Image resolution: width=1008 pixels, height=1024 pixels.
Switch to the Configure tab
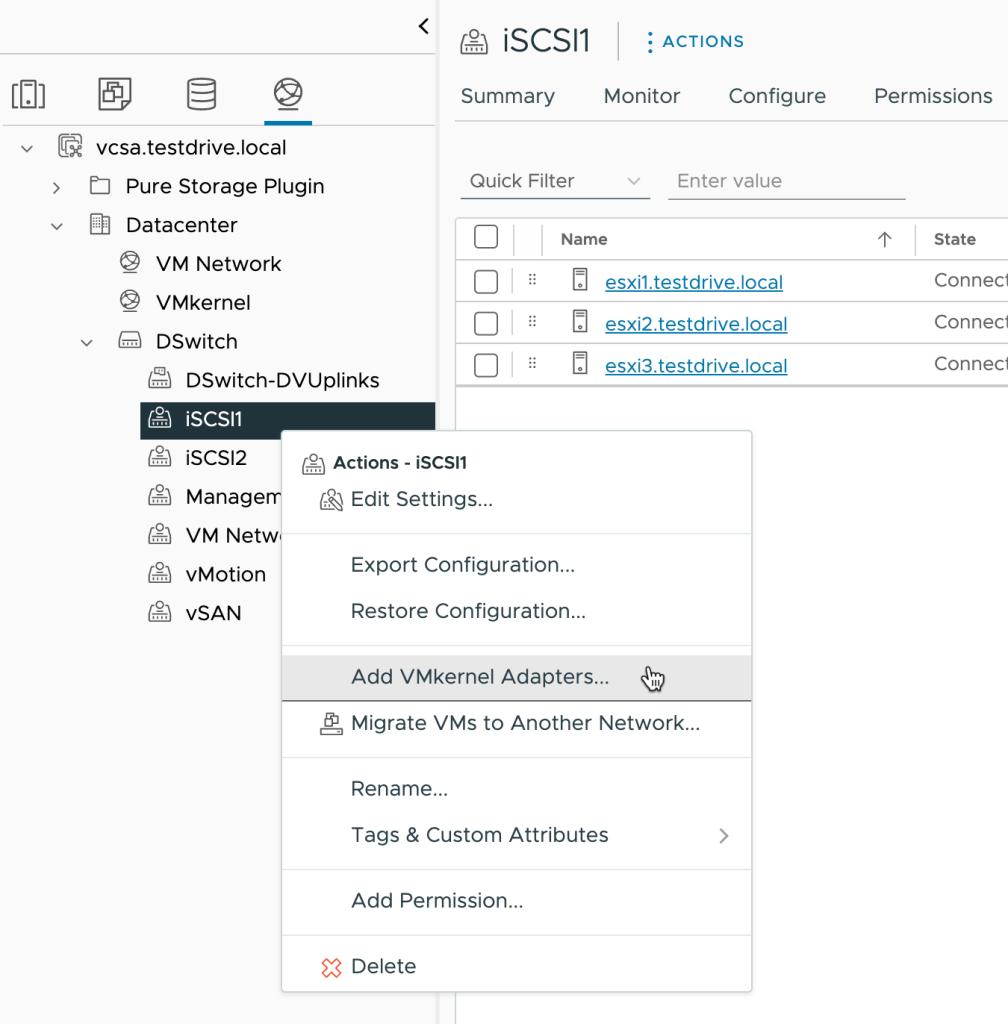[777, 96]
